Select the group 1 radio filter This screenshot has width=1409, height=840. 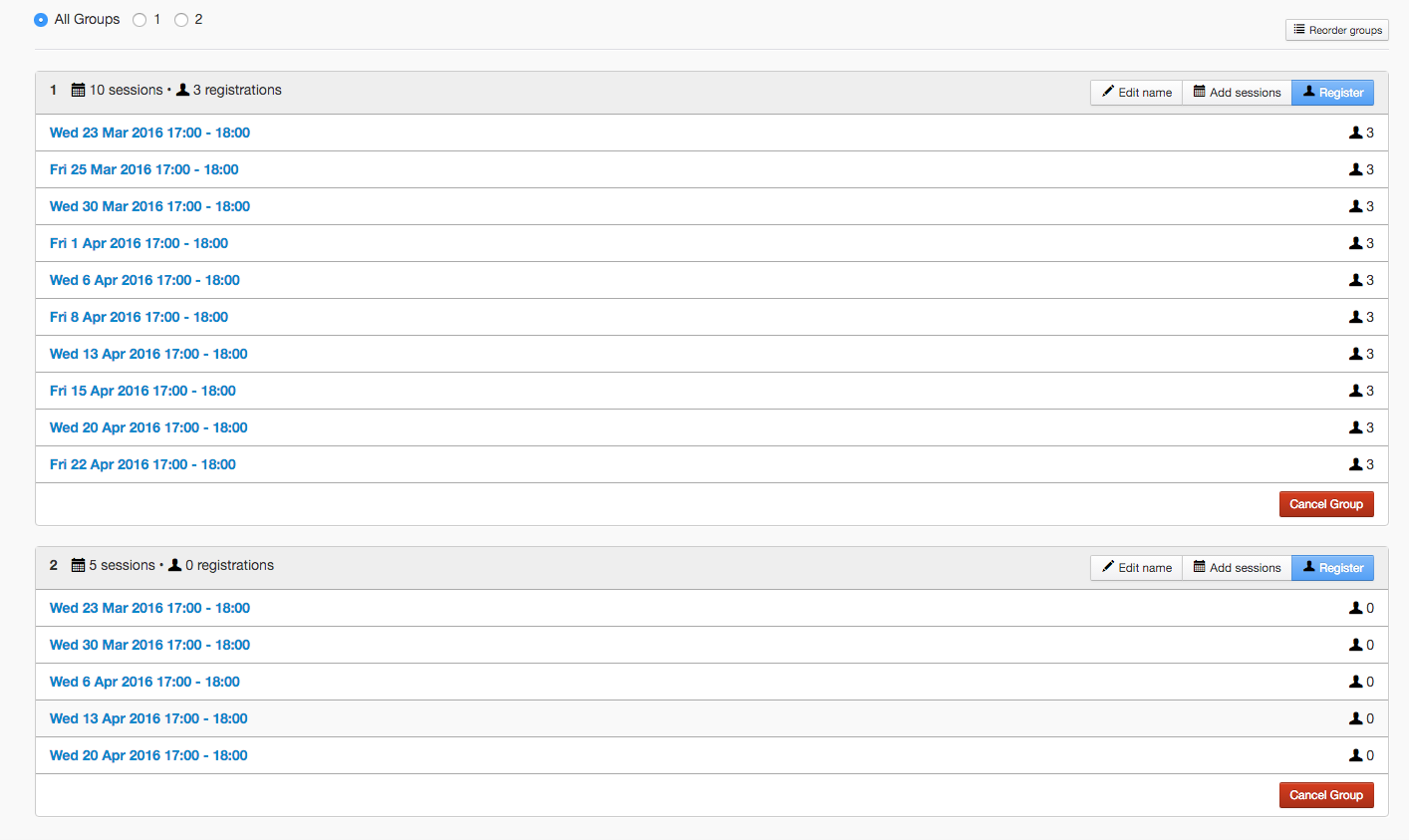(x=140, y=20)
